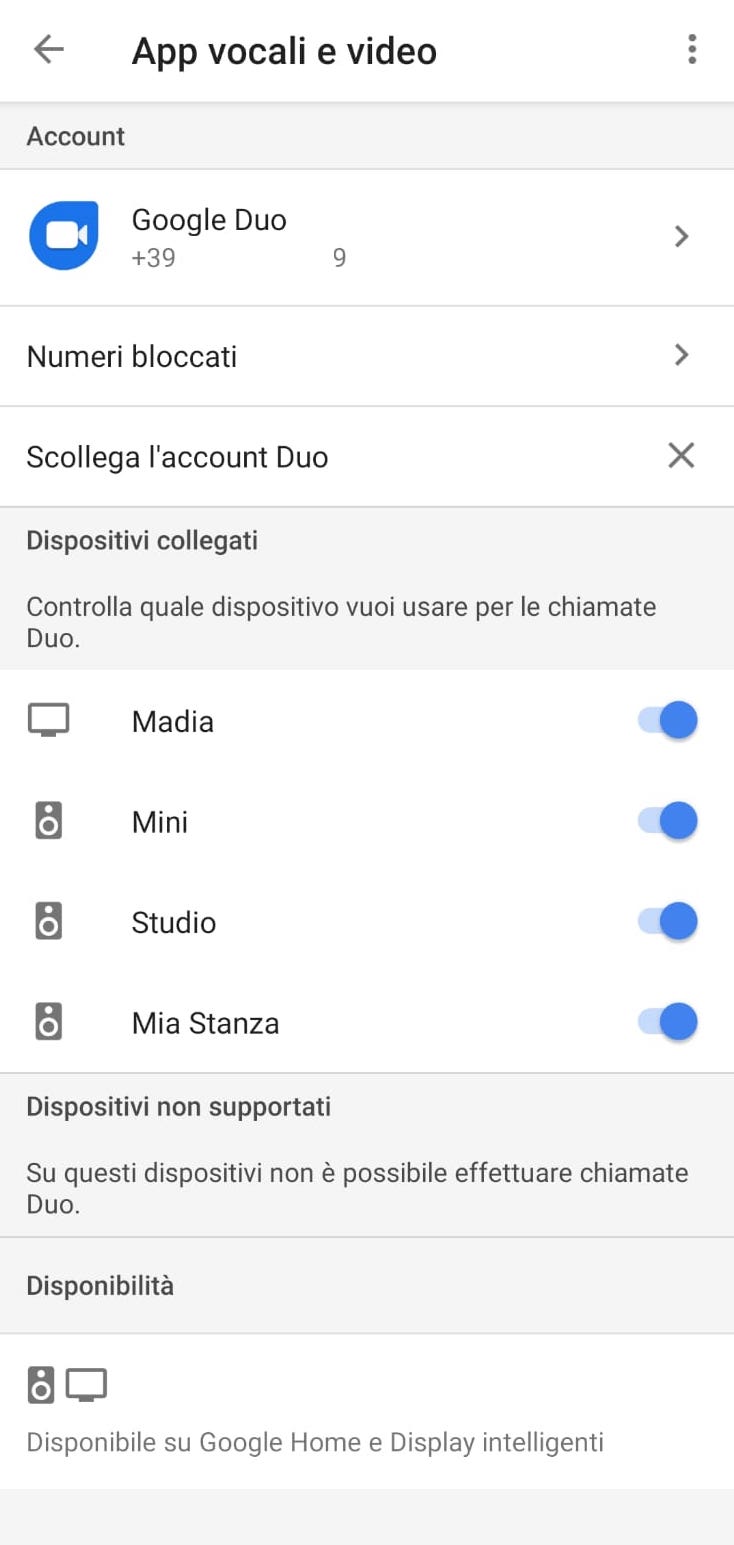
Task: Tap the speaker icon beside Mia Stanza
Action: tap(48, 1022)
